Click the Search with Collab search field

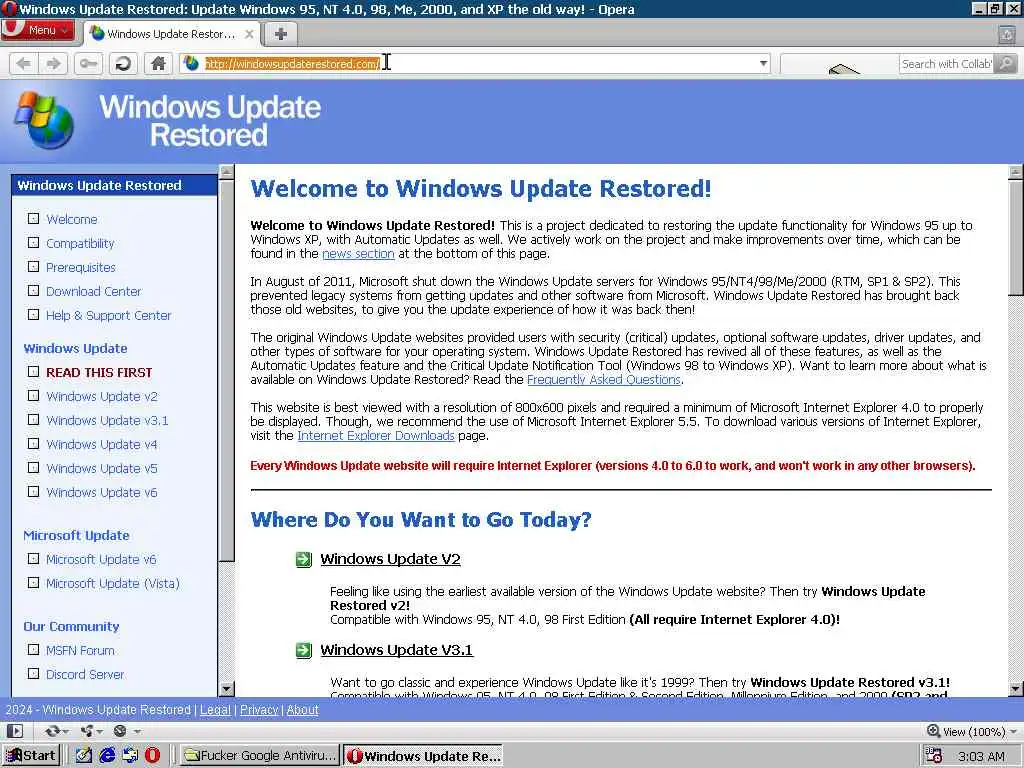(945, 63)
